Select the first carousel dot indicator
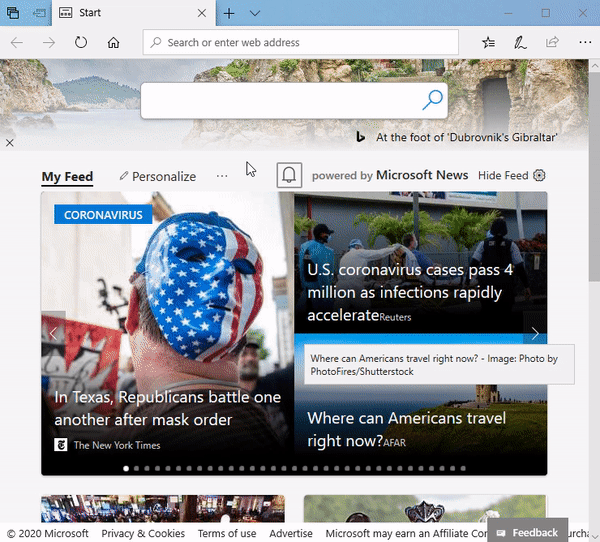This screenshot has height=542, width=600. (x=126, y=468)
